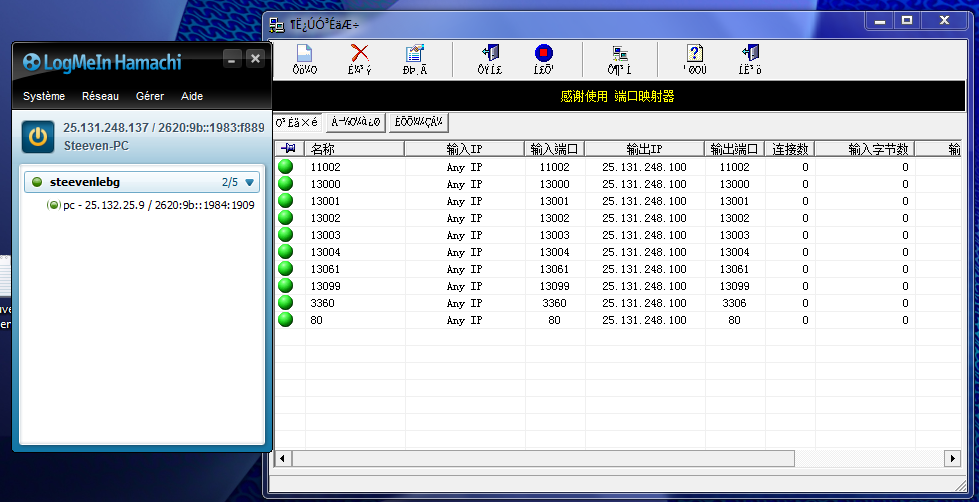
Task: Click the 2/5 member count in Hamachi
Action: point(230,182)
